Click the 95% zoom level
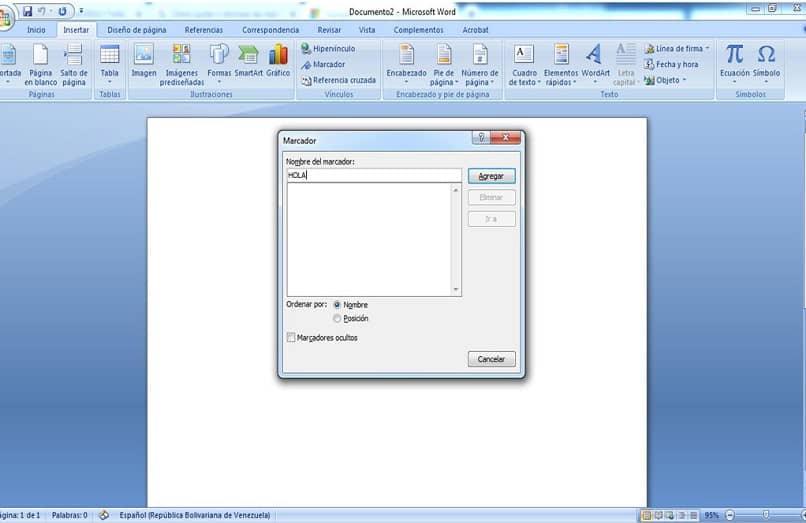This screenshot has height=523, width=806. (711, 515)
